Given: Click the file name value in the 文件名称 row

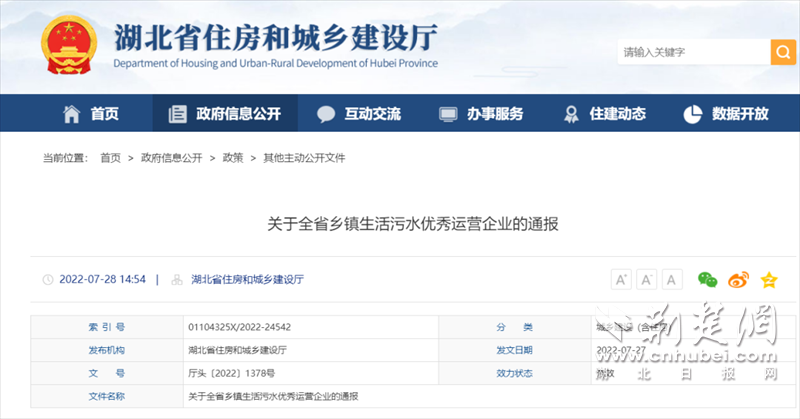Looking at the screenshot, I should tap(273, 397).
